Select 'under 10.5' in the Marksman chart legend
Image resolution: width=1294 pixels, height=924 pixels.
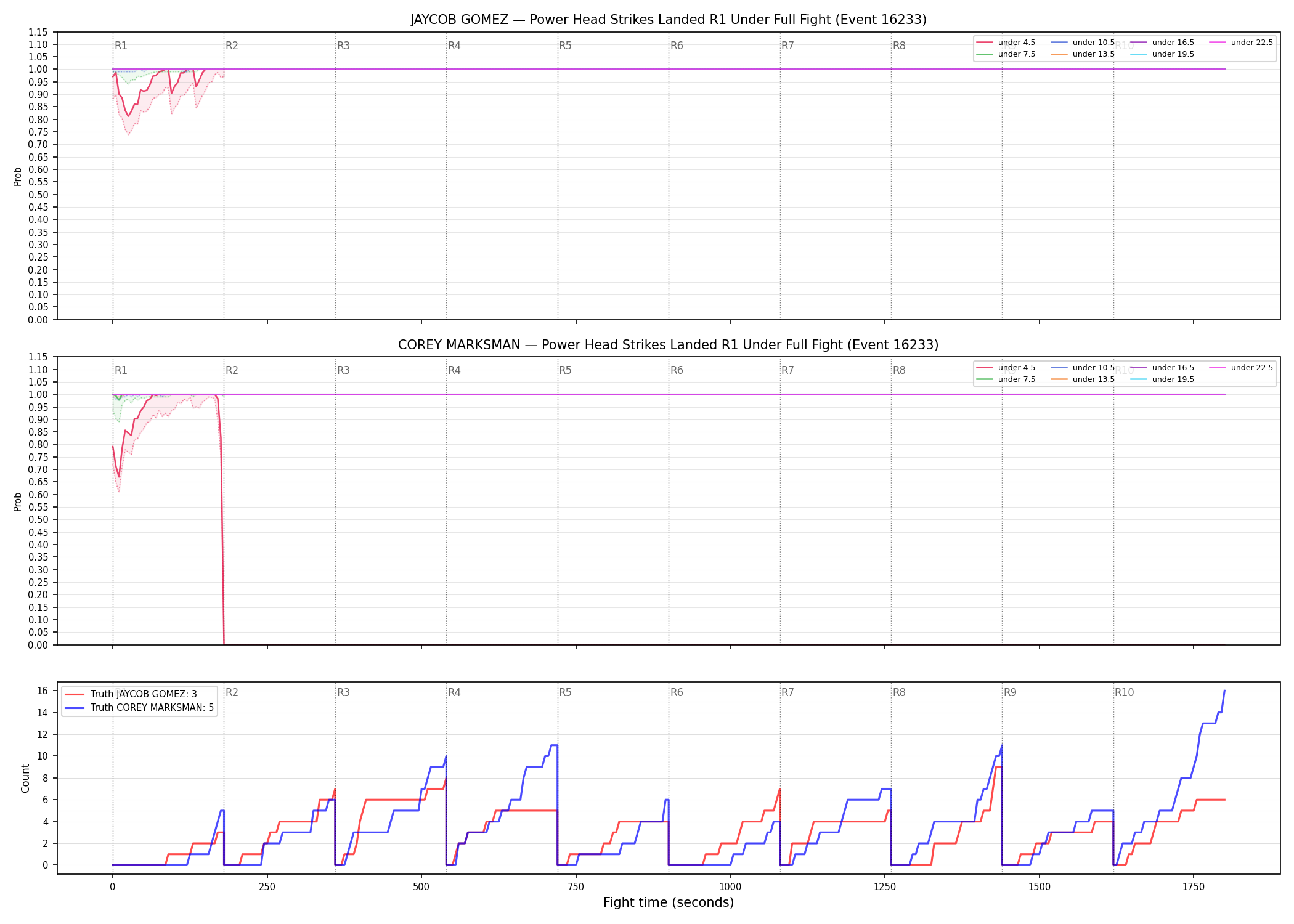[1083, 368]
